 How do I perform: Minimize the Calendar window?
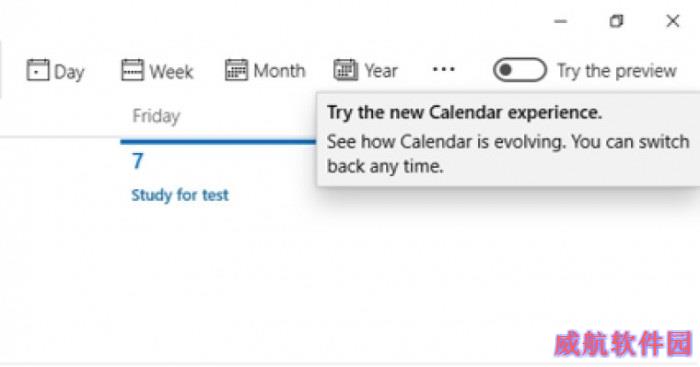point(560,21)
